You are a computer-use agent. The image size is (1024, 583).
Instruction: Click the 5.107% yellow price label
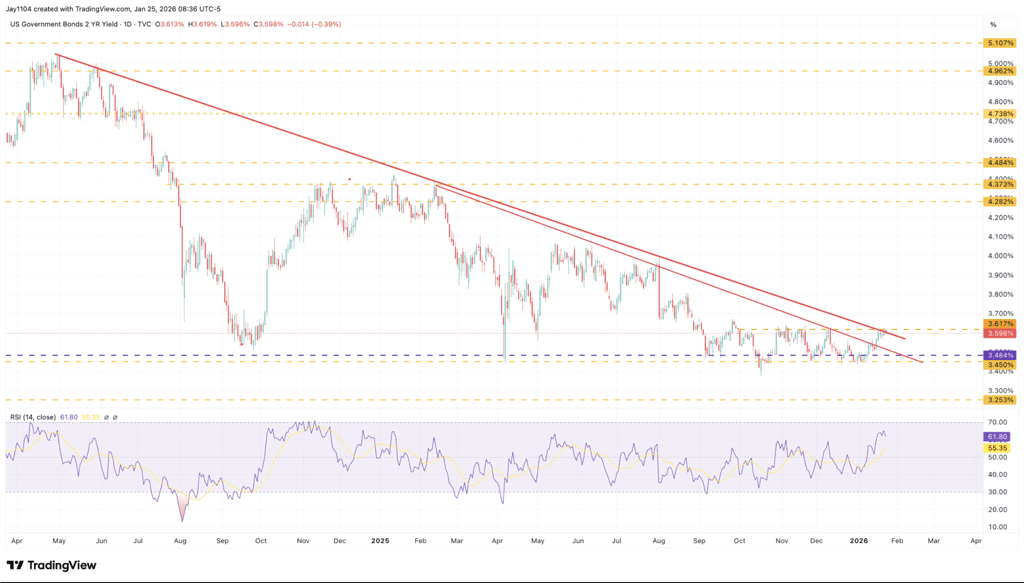coord(1000,43)
